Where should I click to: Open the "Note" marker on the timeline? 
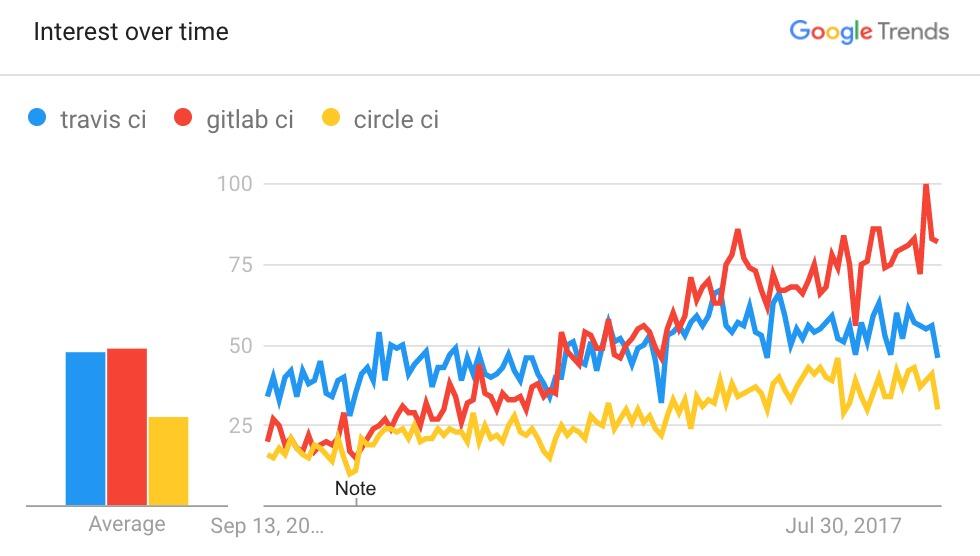pyautogui.click(x=355, y=489)
